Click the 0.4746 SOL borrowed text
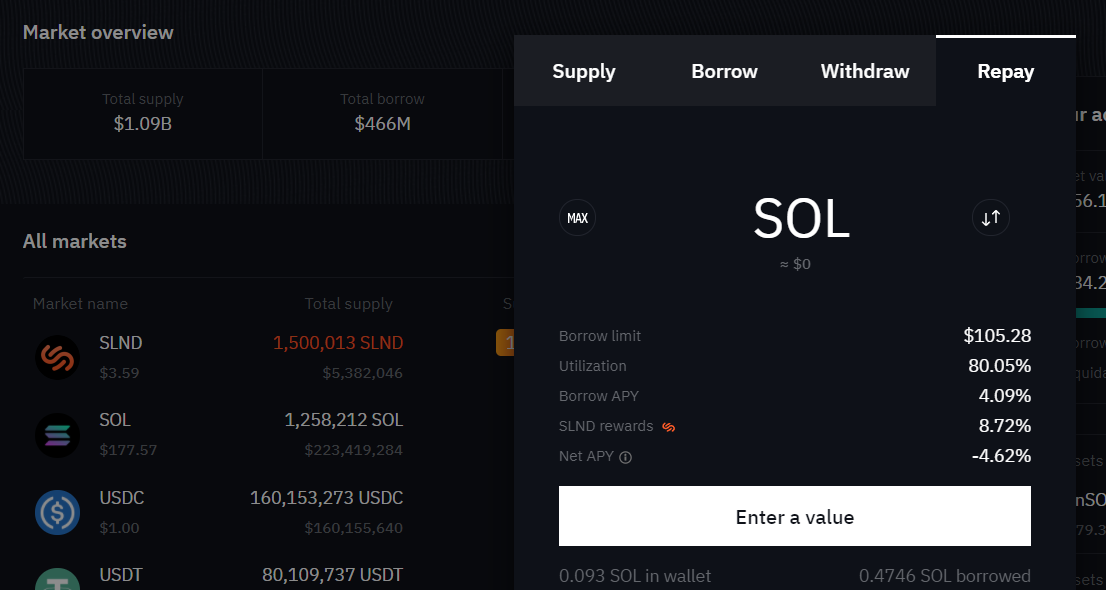This screenshot has width=1106, height=590. 944,577
